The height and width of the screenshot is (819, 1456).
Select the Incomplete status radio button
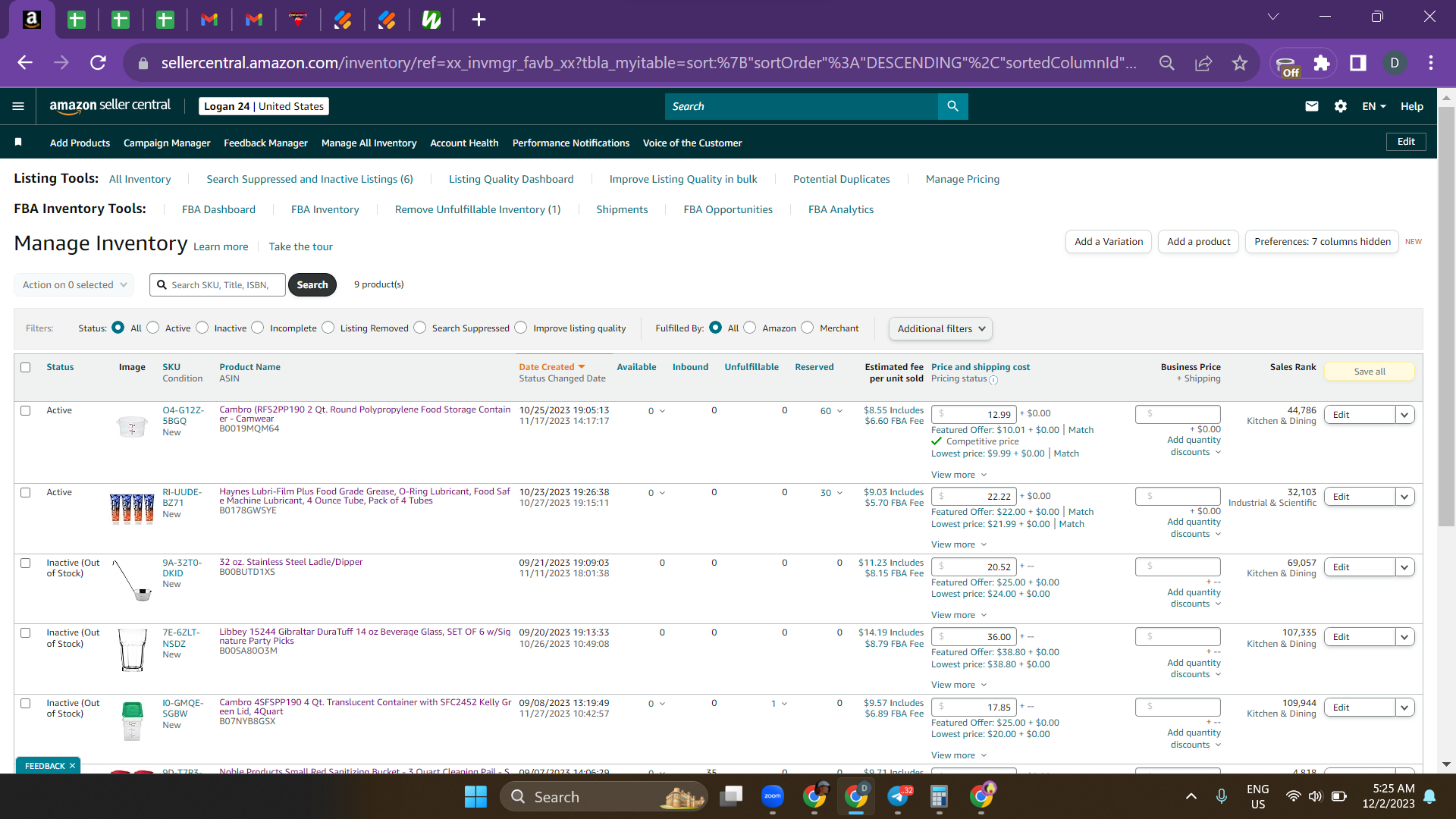pyautogui.click(x=258, y=328)
